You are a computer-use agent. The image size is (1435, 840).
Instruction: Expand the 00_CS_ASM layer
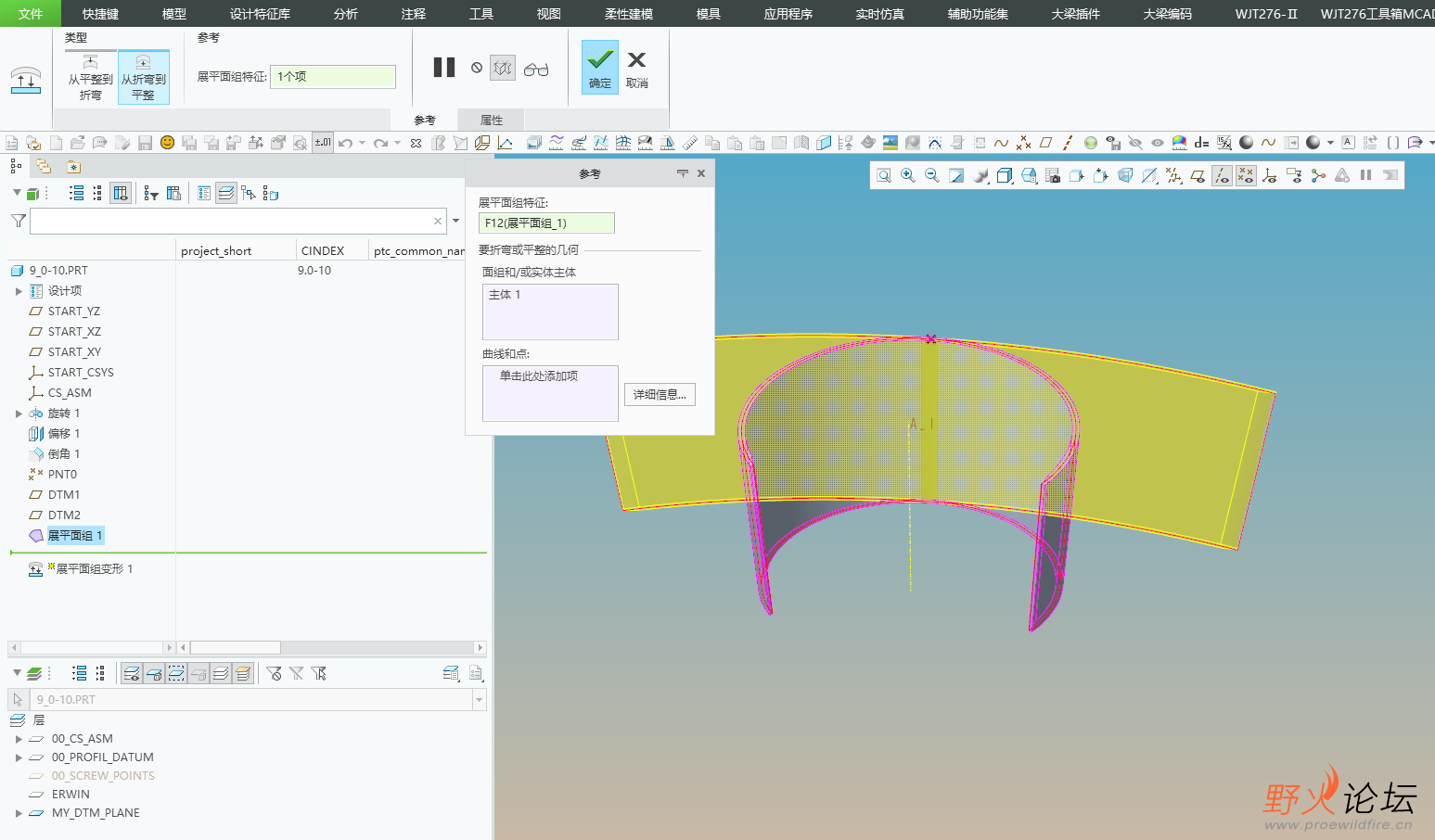(19, 739)
